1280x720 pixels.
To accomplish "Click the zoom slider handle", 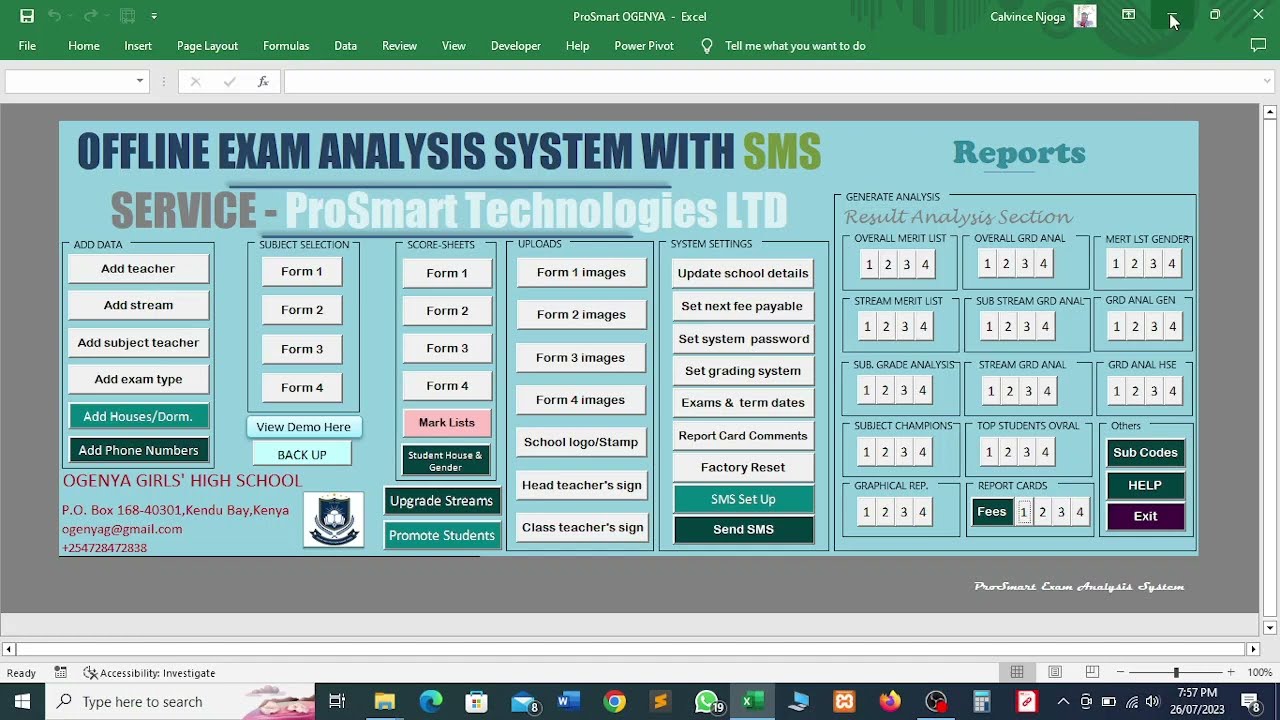I will pyautogui.click(x=1176, y=673).
